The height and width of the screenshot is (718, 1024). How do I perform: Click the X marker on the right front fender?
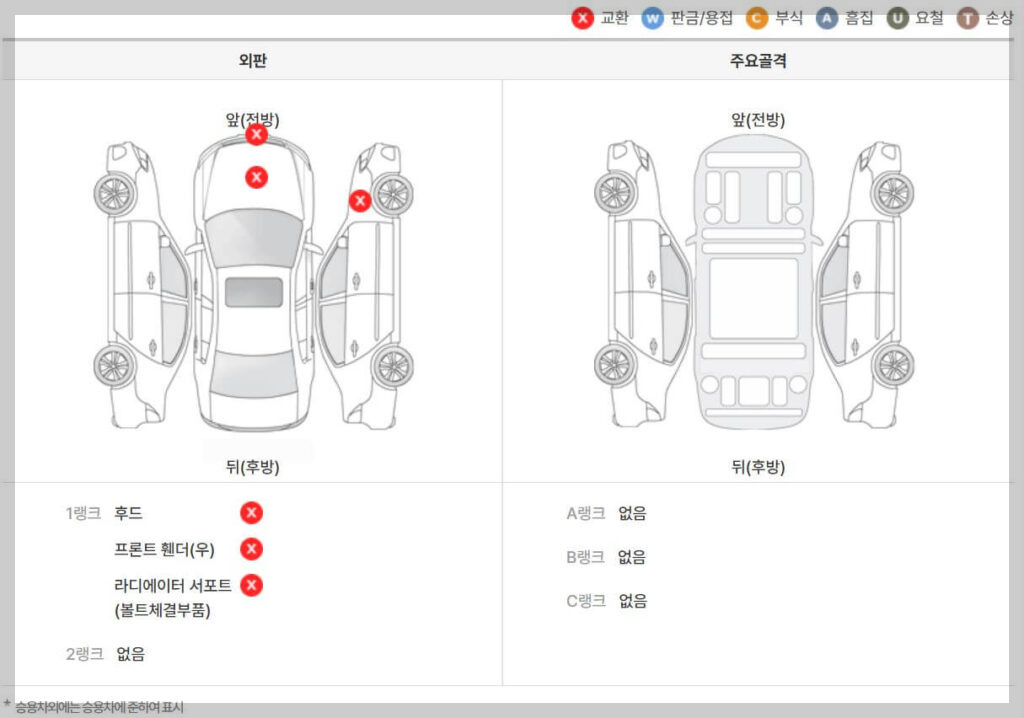360,200
